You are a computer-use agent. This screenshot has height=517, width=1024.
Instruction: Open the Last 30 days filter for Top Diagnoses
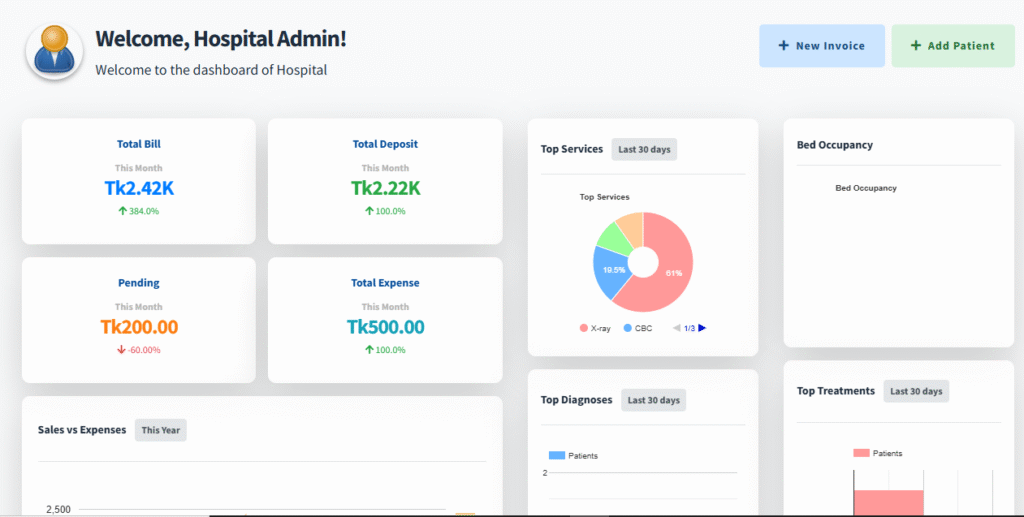coord(653,400)
